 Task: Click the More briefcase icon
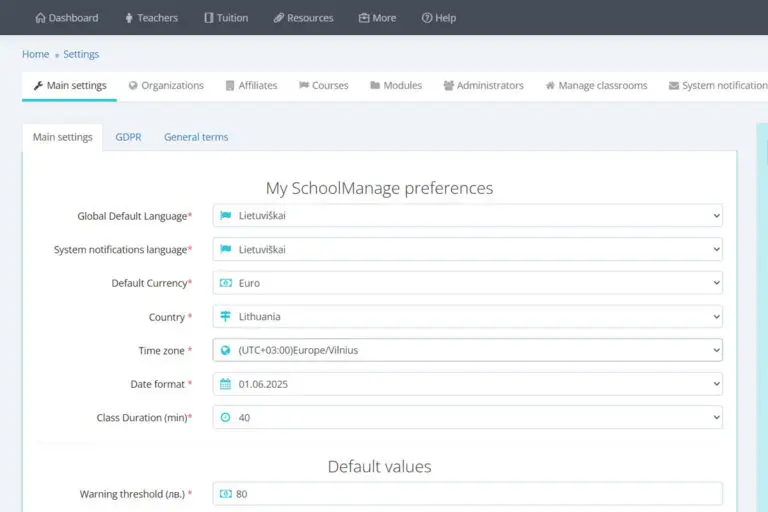pyautogui.click(x=364, y=18)
